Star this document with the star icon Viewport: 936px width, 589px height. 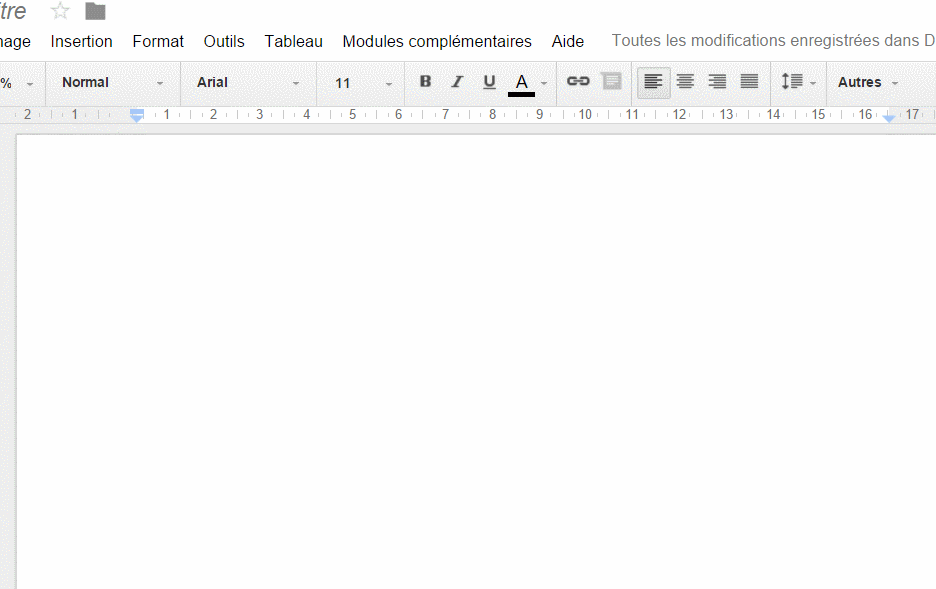pos(60,11)
